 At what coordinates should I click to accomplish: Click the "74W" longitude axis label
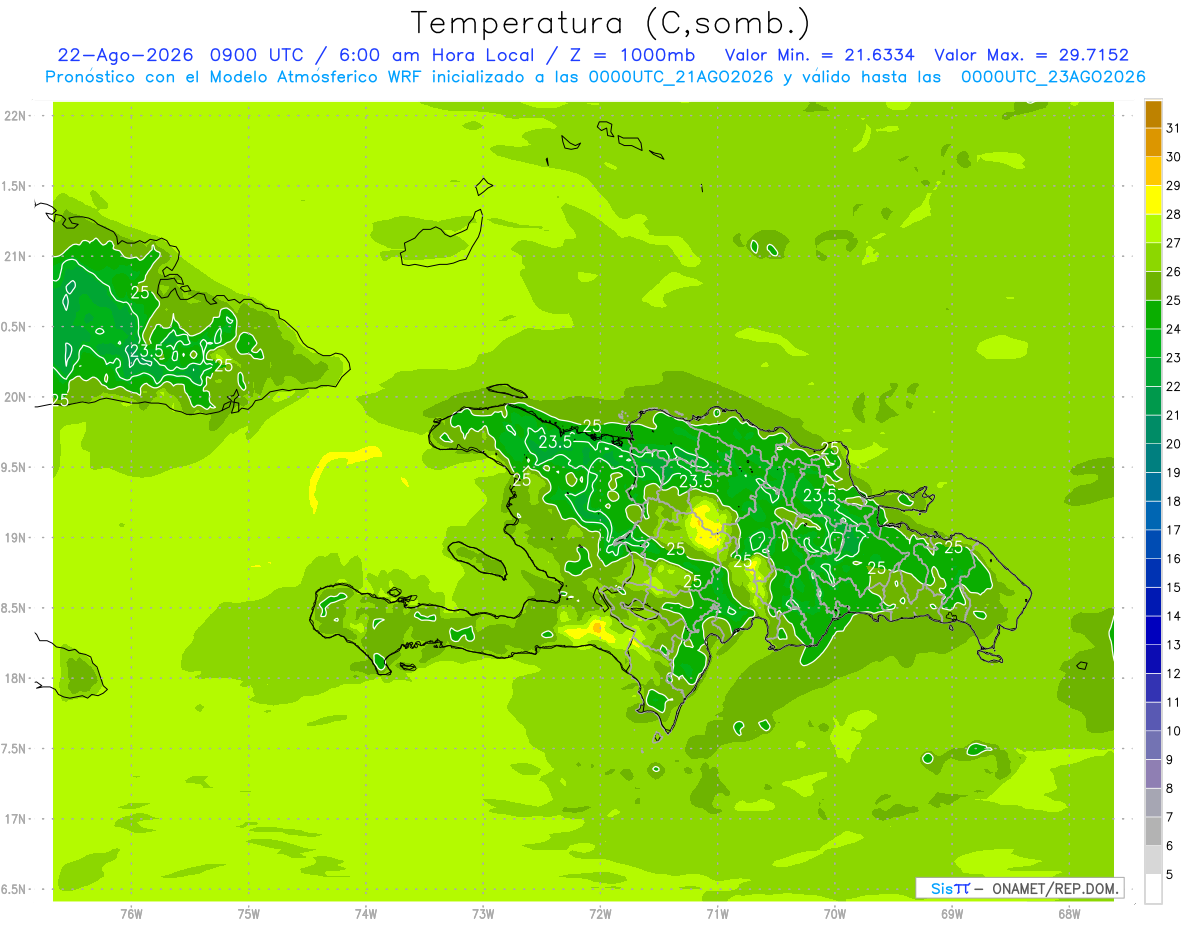point(366,914)
